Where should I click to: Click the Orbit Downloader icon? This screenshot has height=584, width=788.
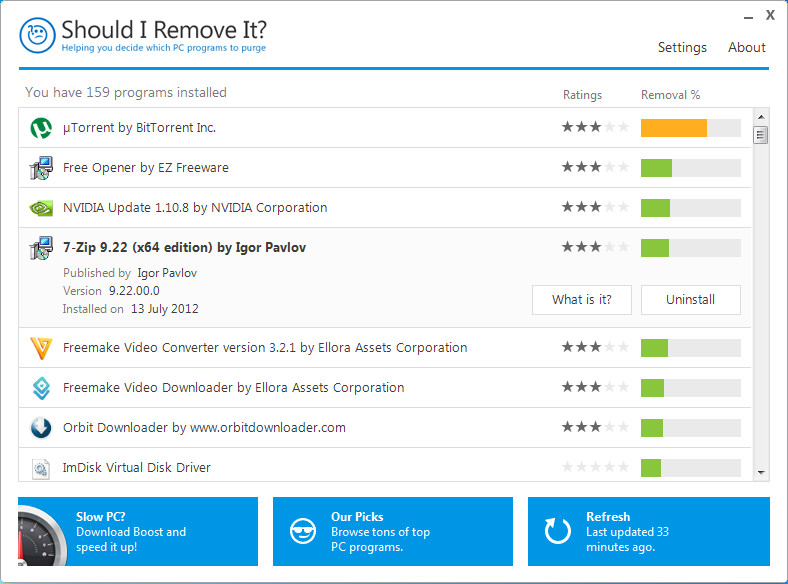(41, 428)
